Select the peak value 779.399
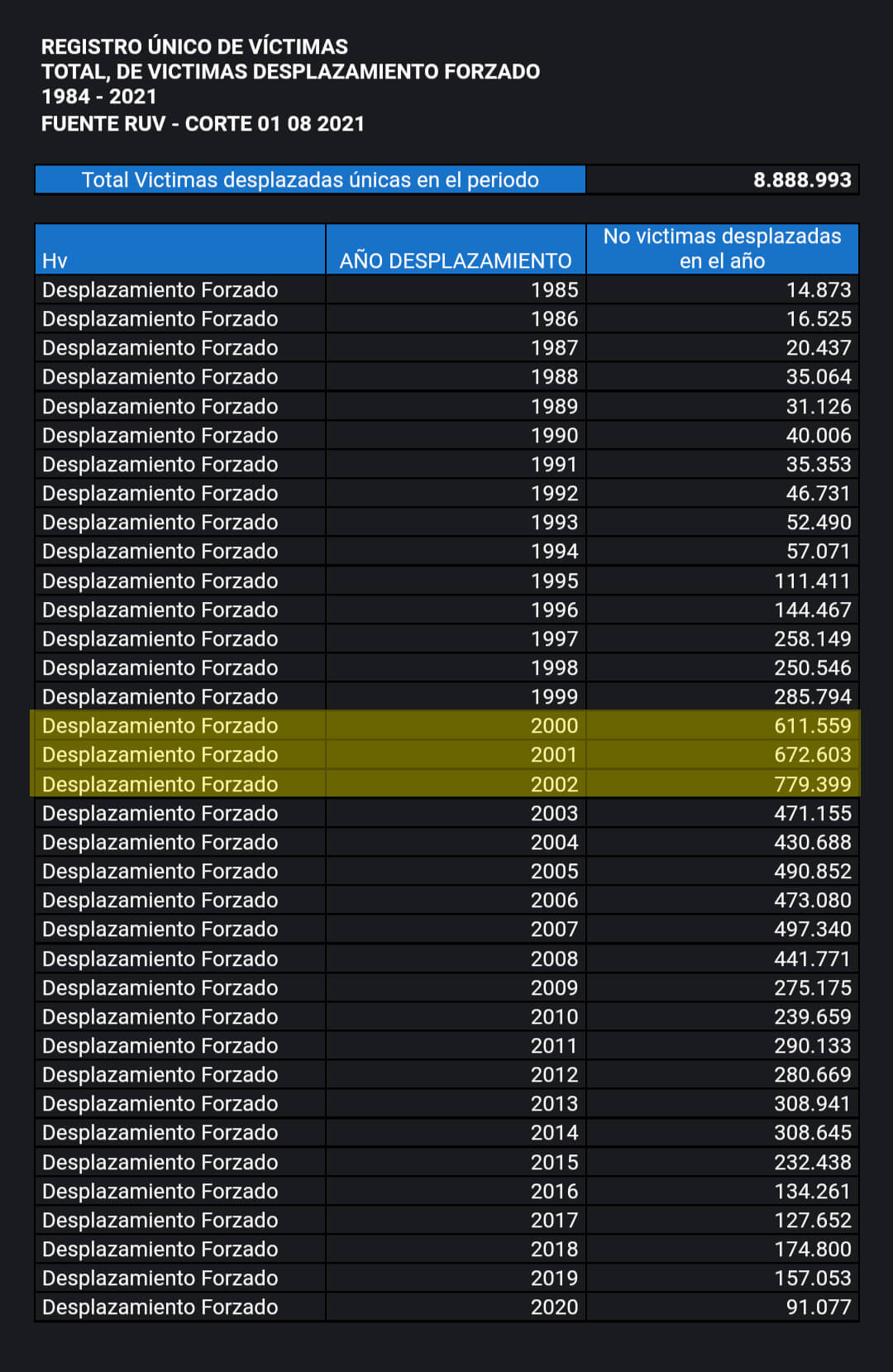 pos(813,785)
